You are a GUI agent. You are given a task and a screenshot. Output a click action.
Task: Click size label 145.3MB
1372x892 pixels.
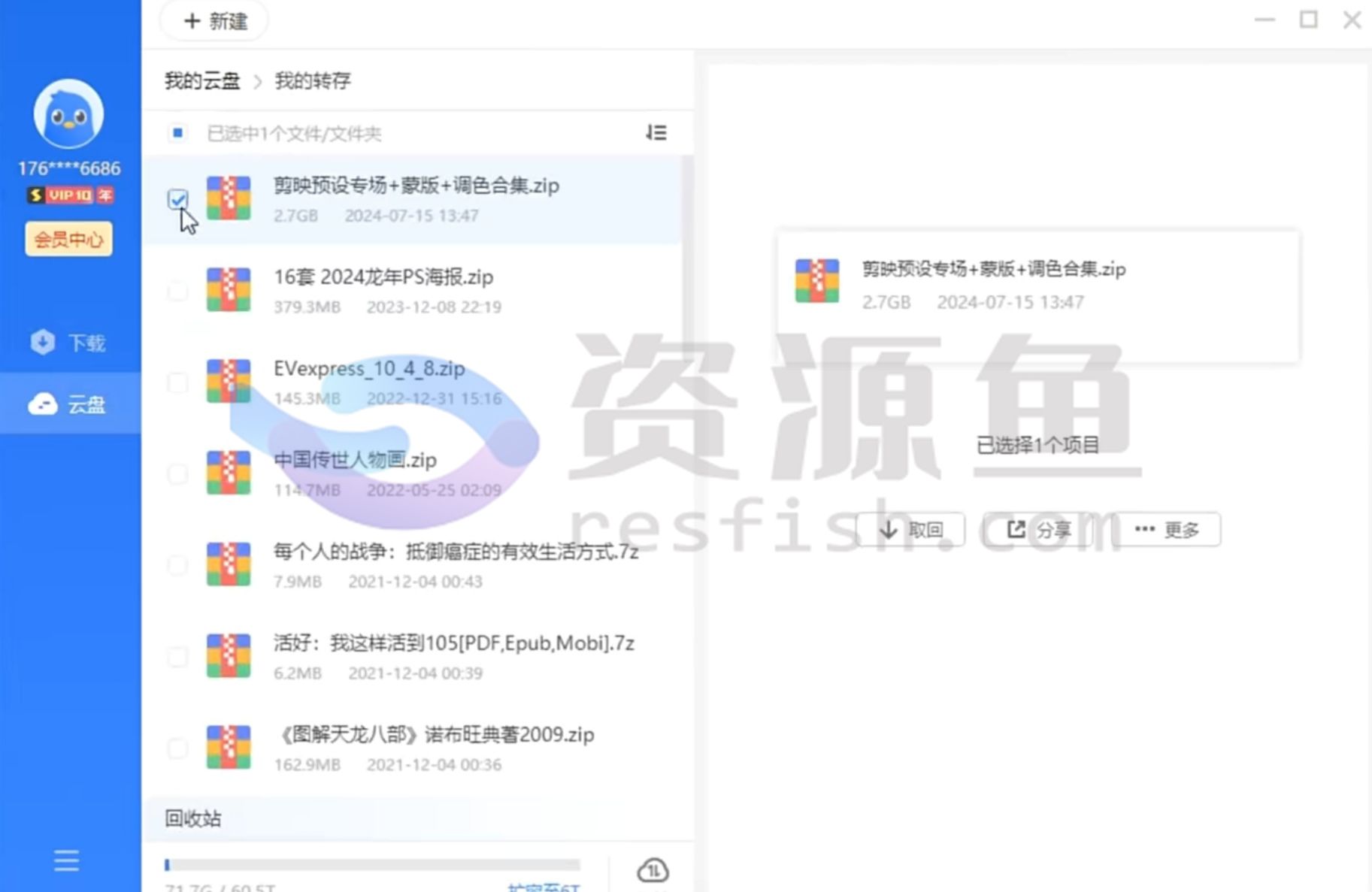click(x=307, y=398)
